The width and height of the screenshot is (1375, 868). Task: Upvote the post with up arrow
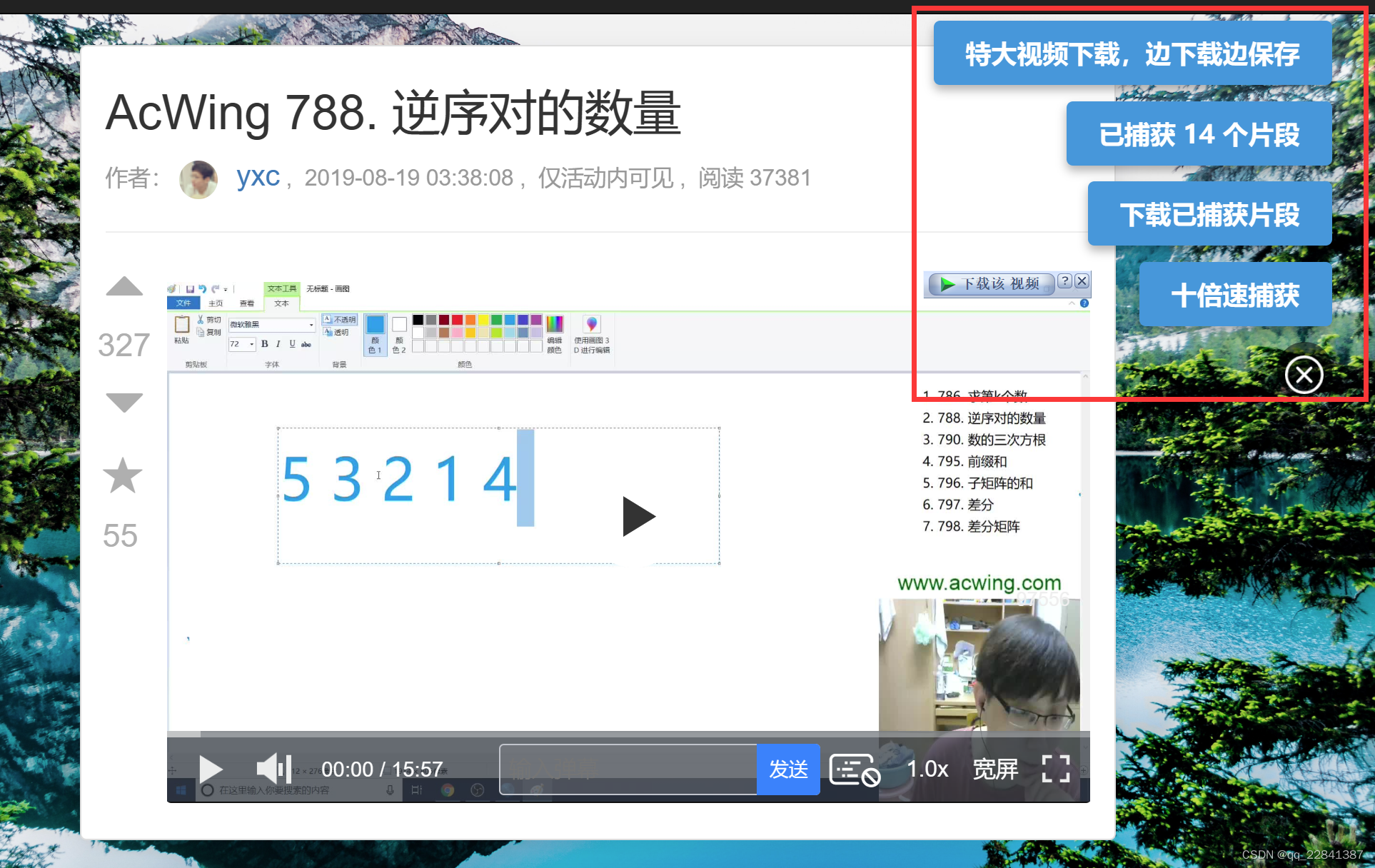[x=124, y=287]
